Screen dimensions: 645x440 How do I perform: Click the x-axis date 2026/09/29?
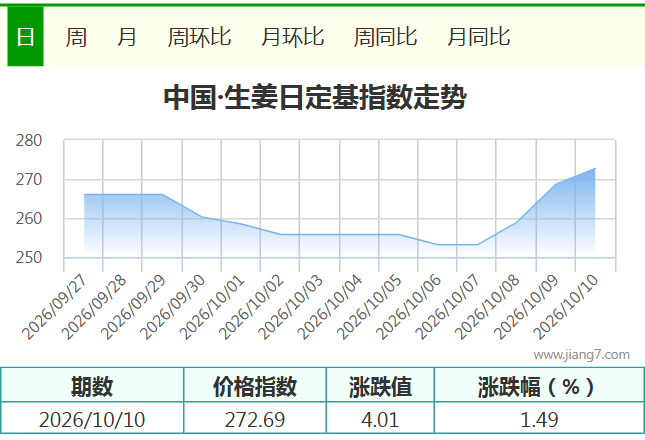click(132, 307)
